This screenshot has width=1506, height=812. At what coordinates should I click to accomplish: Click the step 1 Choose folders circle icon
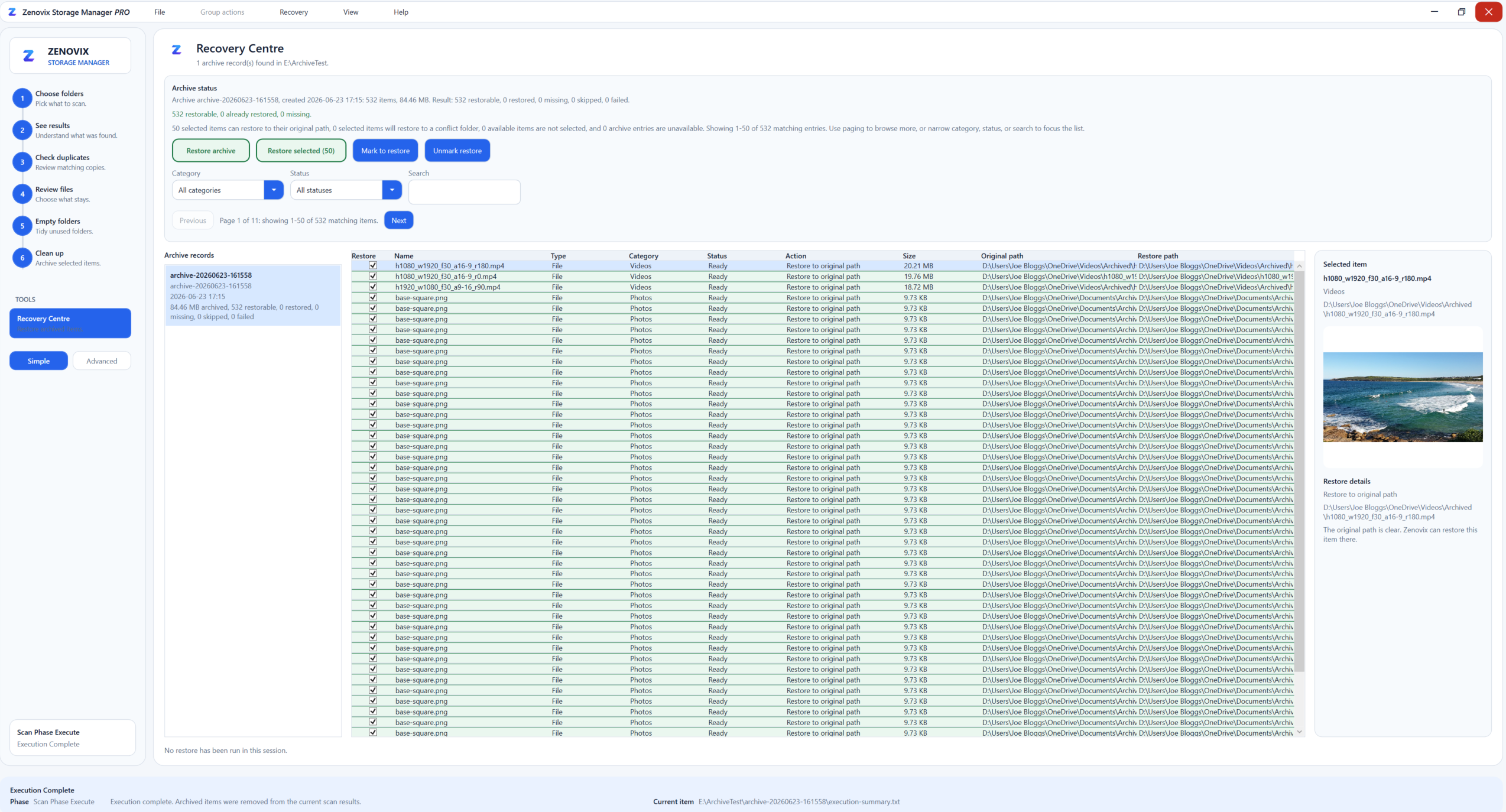click(22, 98)
